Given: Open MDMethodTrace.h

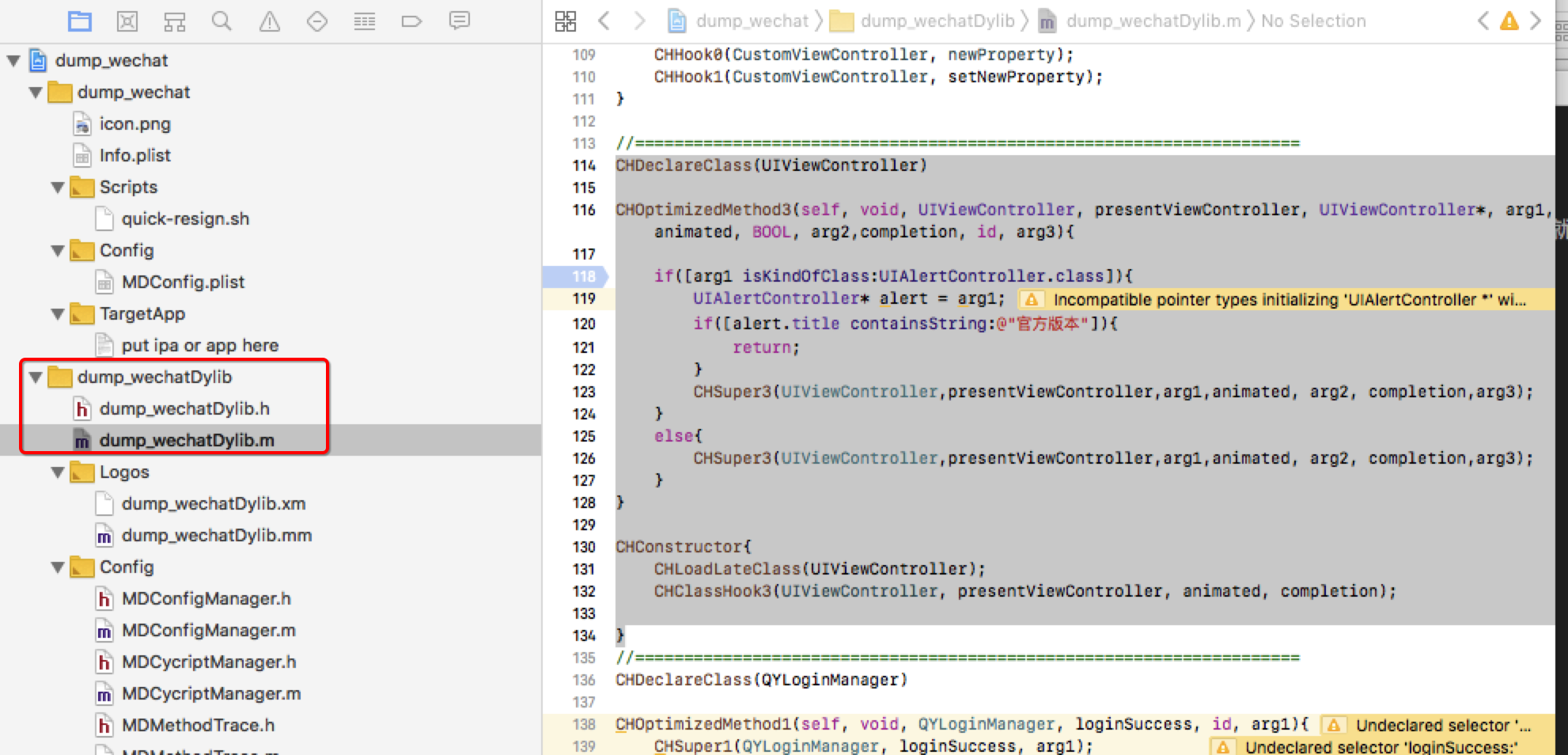Looking at the screenshot, I should point(198,726).
